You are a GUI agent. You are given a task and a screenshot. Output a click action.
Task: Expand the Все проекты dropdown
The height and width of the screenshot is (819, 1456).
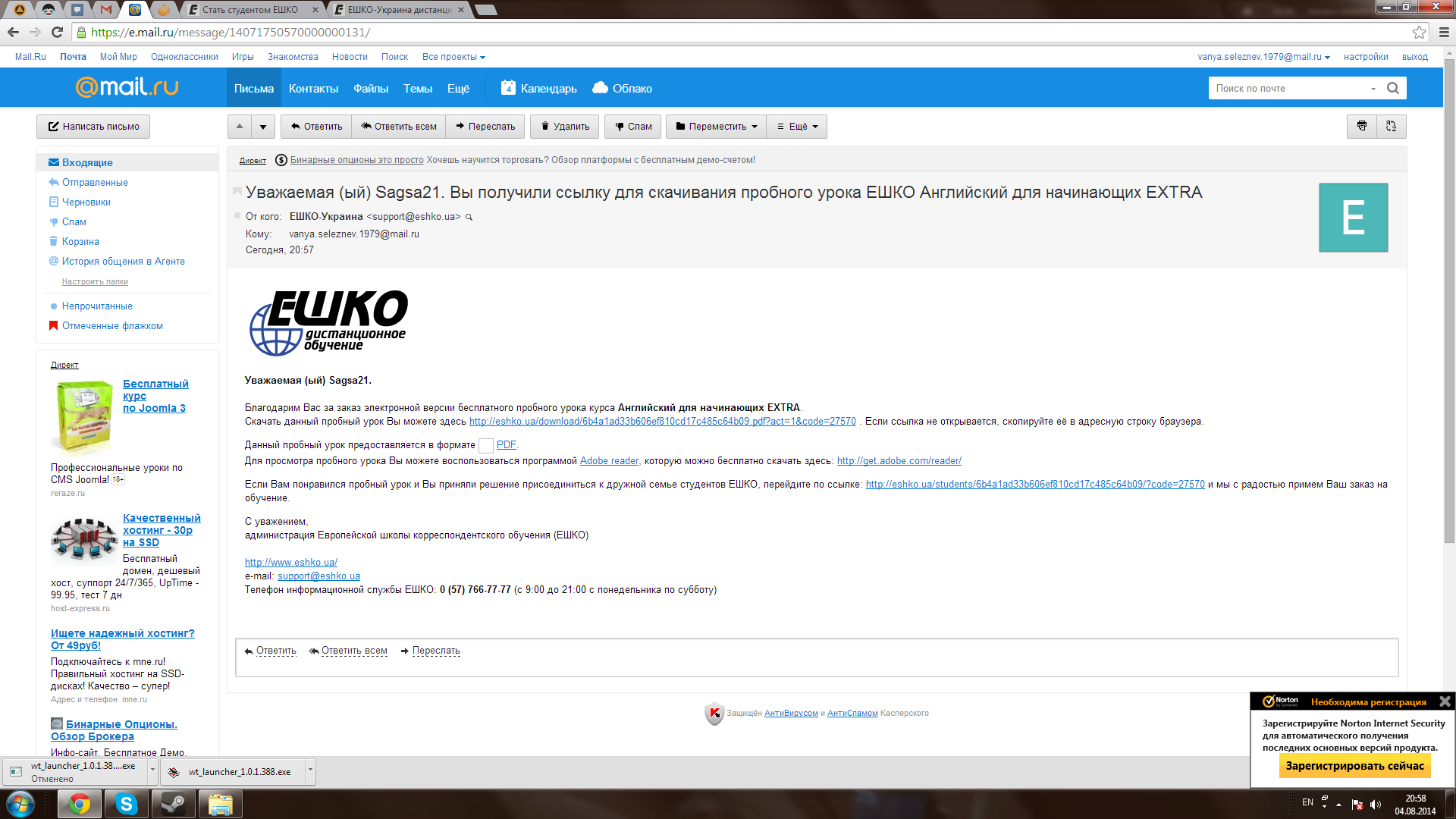[x=453, y=57]
